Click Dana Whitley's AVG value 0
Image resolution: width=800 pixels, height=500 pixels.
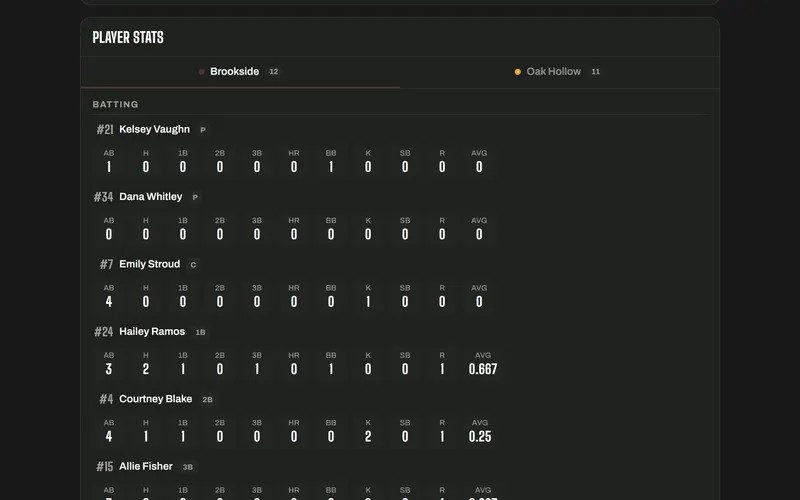click(x=479, y=234)
